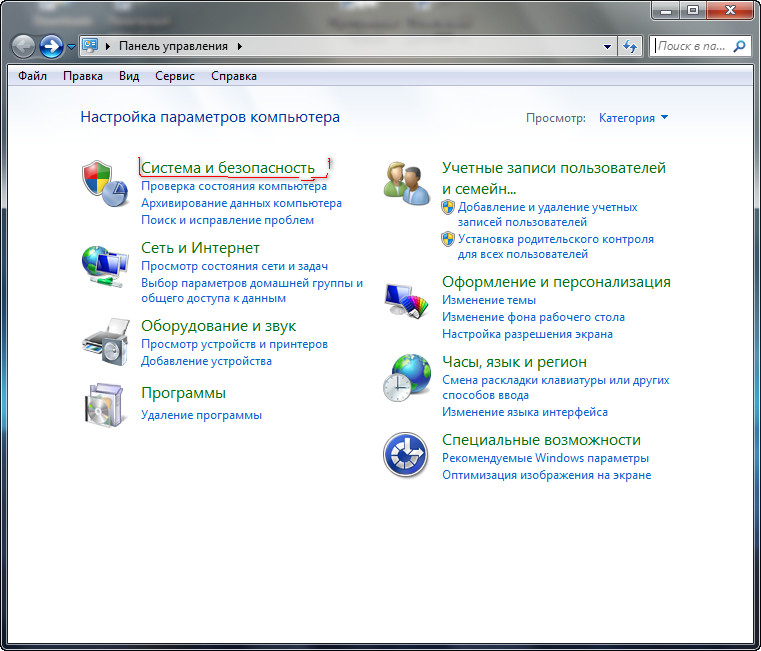The width and height of the screenshot is (761, 651).
Task: Go back with the Back arrow button
Action: (x=24, y=46)
